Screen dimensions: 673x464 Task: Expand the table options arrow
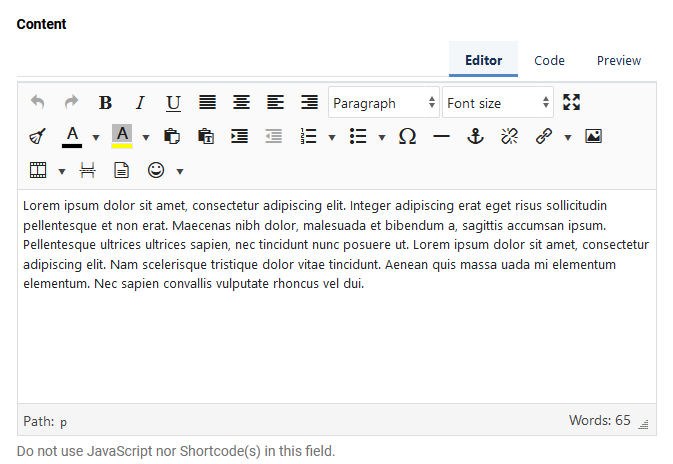(62, 171)
